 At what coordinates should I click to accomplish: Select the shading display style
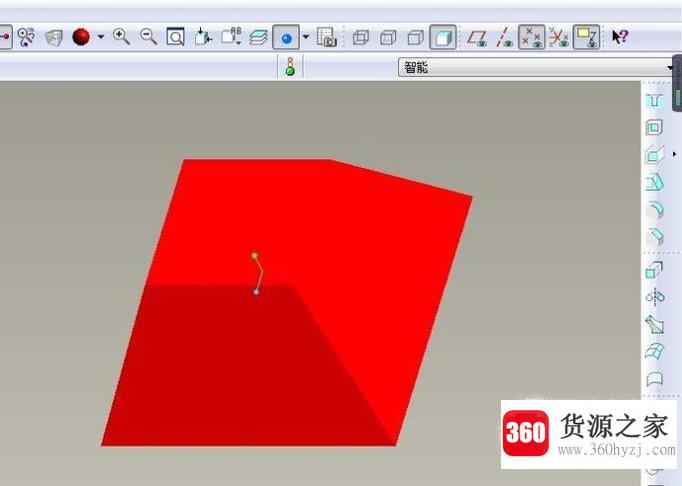[x=443, y=37]
